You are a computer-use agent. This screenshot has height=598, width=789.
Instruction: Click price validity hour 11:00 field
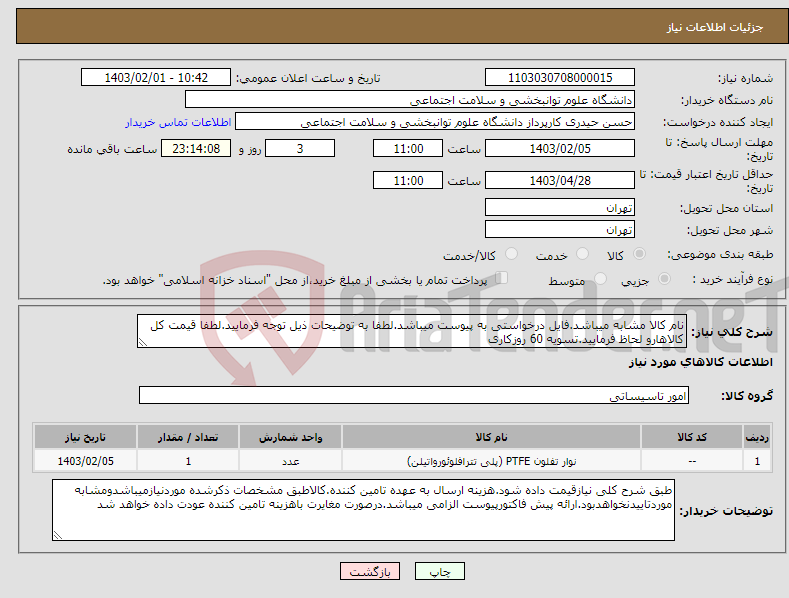click(408, 180)
